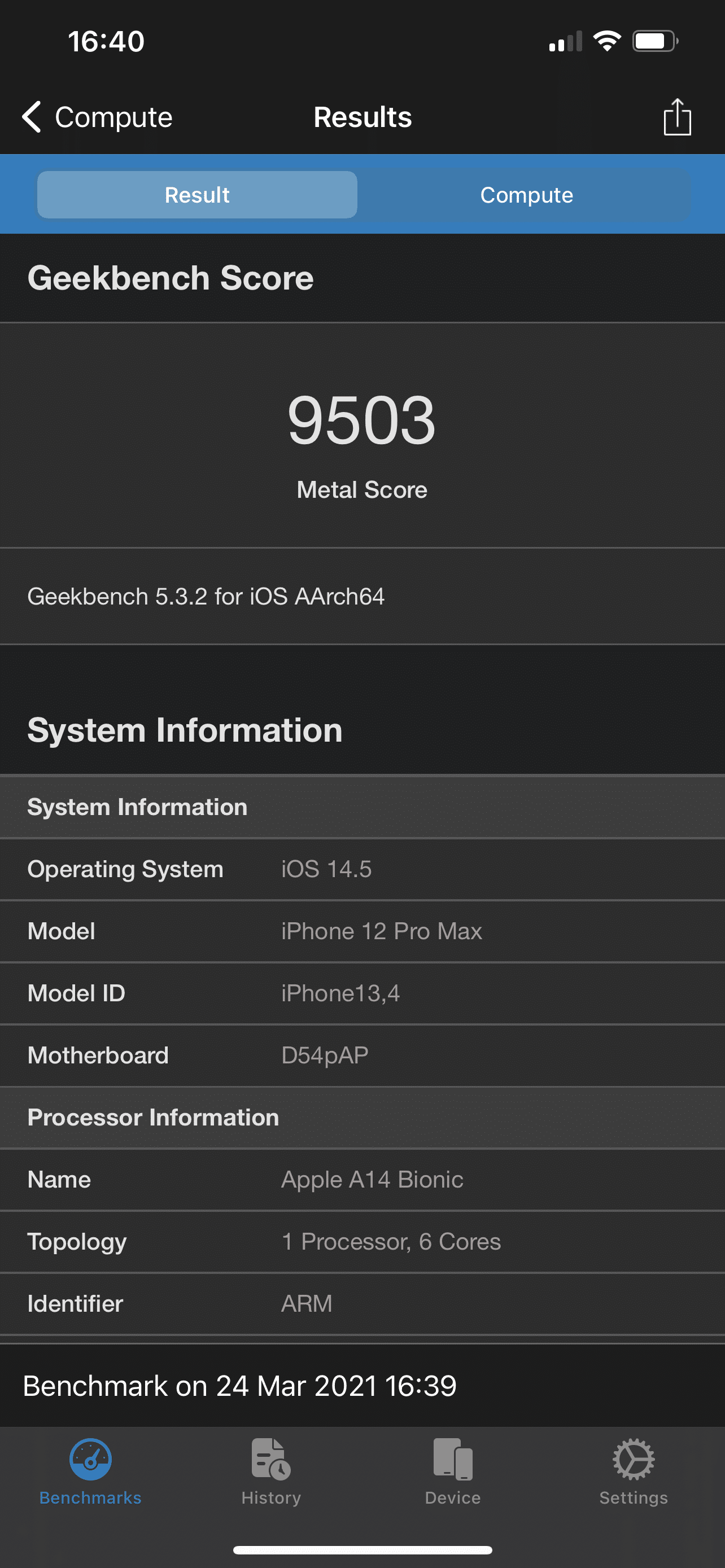Open the Benchmarks tab icon

pyautogui.click(x=90, y=1472)
